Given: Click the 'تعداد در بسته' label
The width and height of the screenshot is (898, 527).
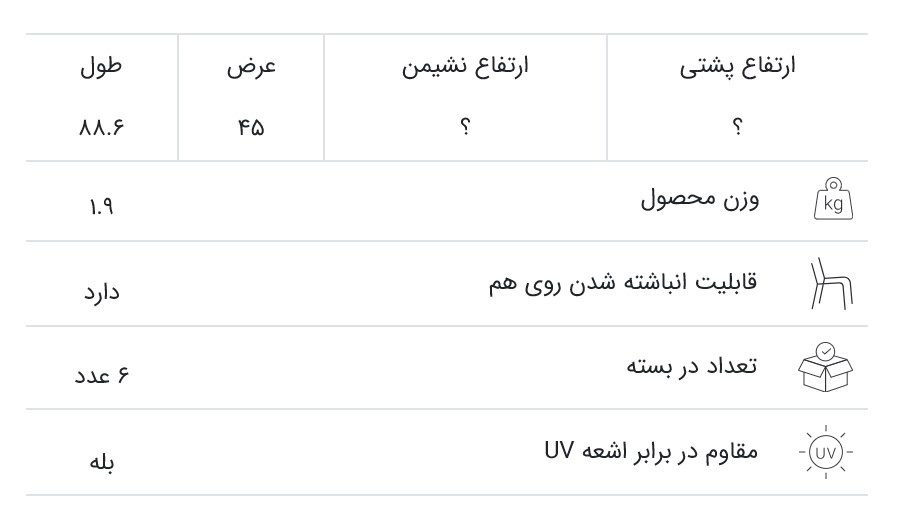Looking at the screenshot, I should pos(692,366).
